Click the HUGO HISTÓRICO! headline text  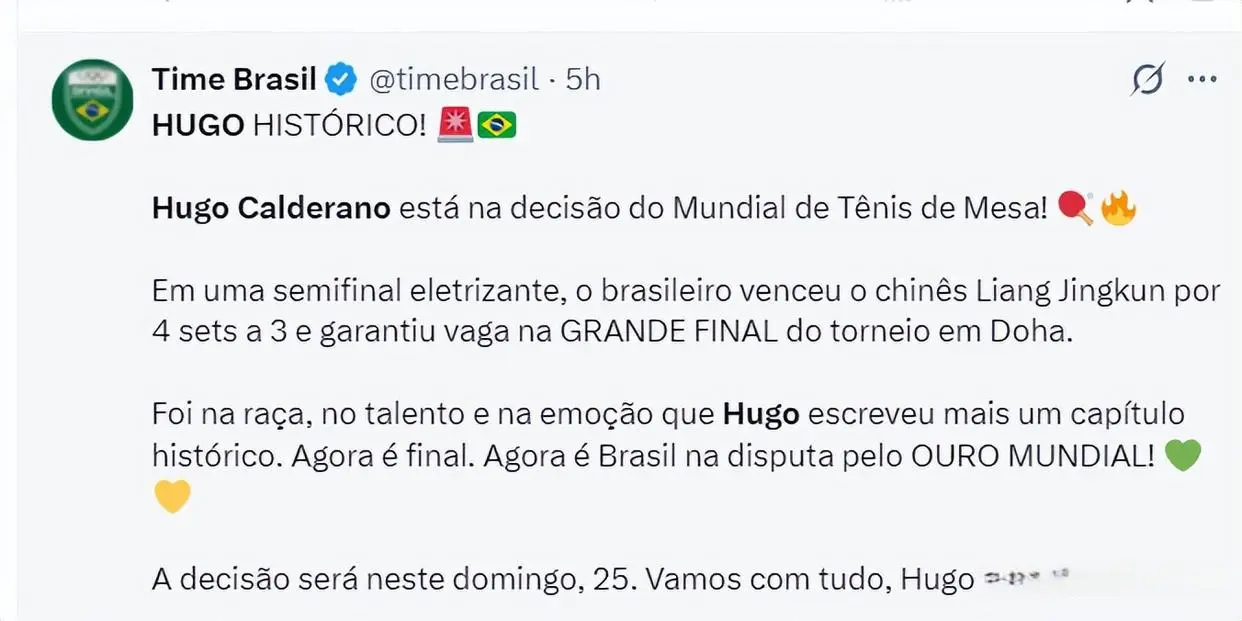click(x=289, y=126)
